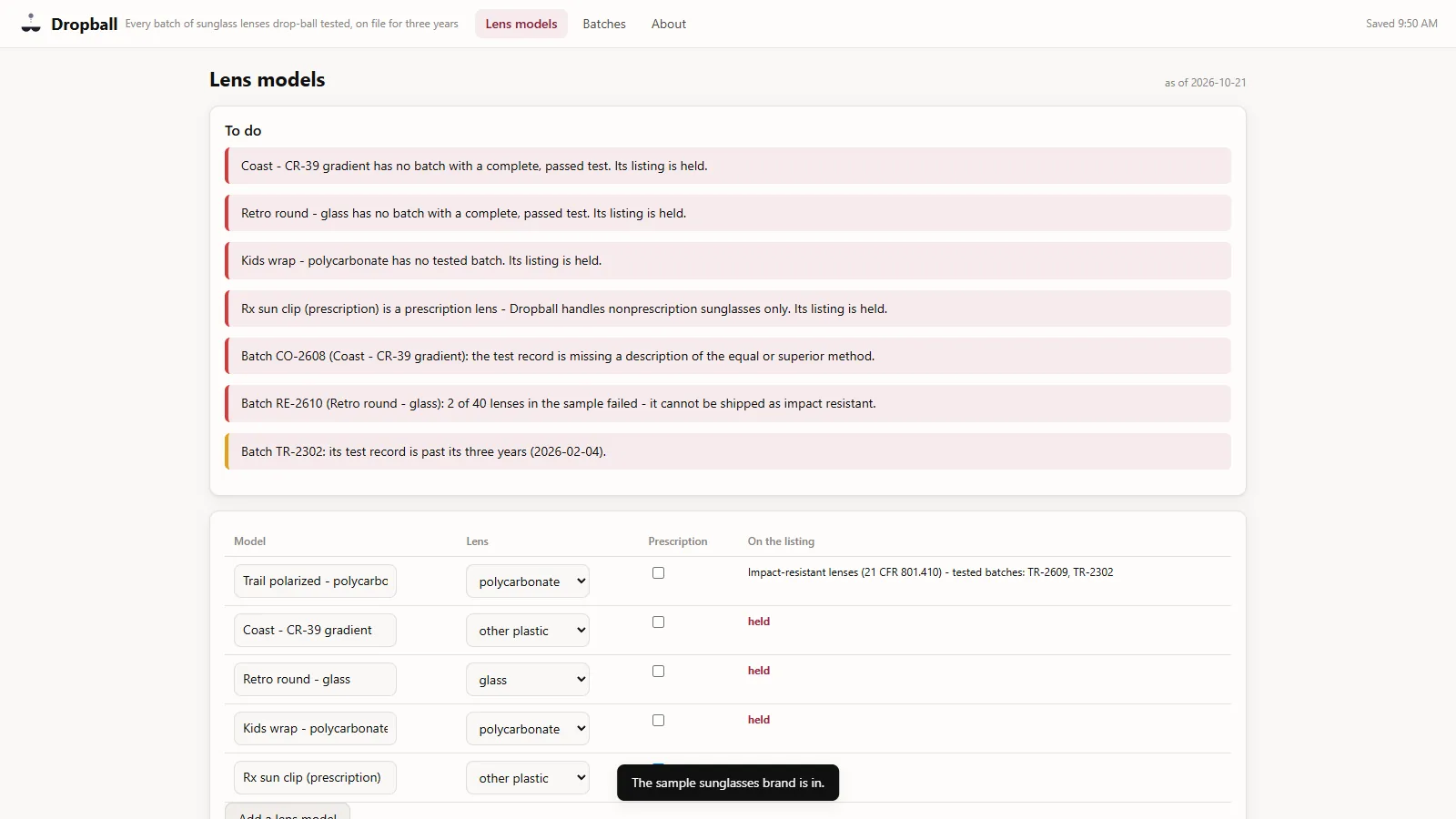The height and width of the screenshot is (819, 1456).
Task: Click the Prescription column header
Action: point(678,541)
